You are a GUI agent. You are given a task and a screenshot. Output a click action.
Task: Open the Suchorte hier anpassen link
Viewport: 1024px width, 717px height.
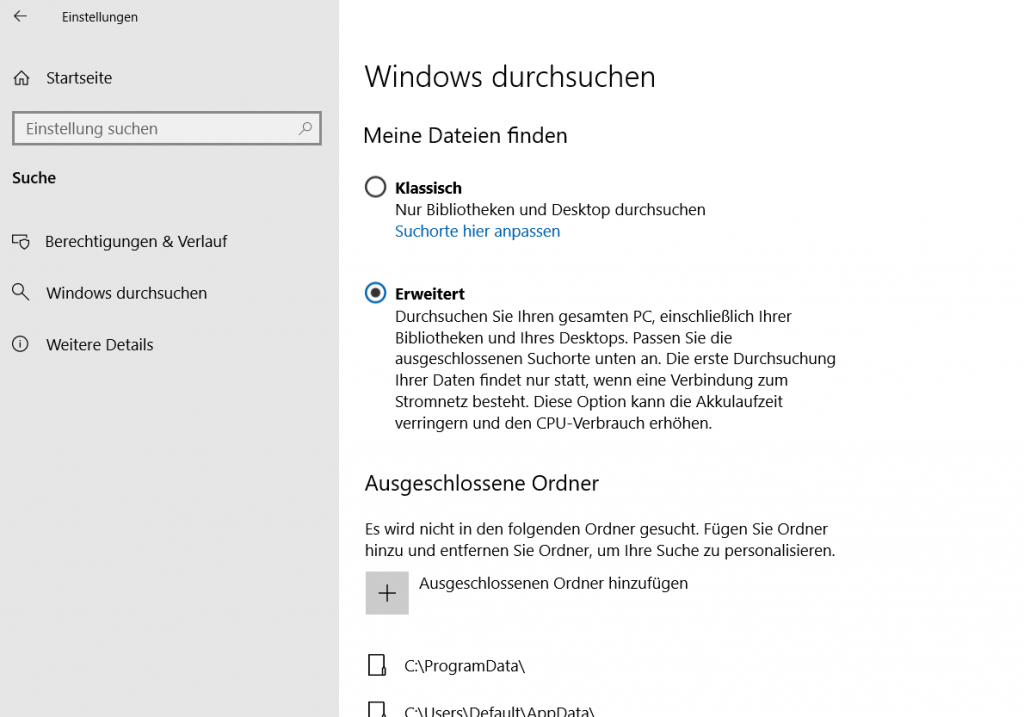pos(477,231)
